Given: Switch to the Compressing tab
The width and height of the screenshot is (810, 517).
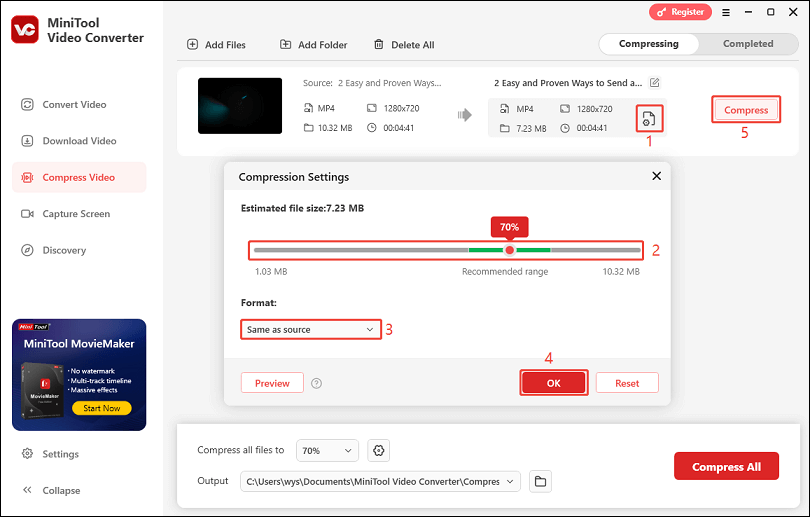Looking at the screenshot, I should coord(649,44).
